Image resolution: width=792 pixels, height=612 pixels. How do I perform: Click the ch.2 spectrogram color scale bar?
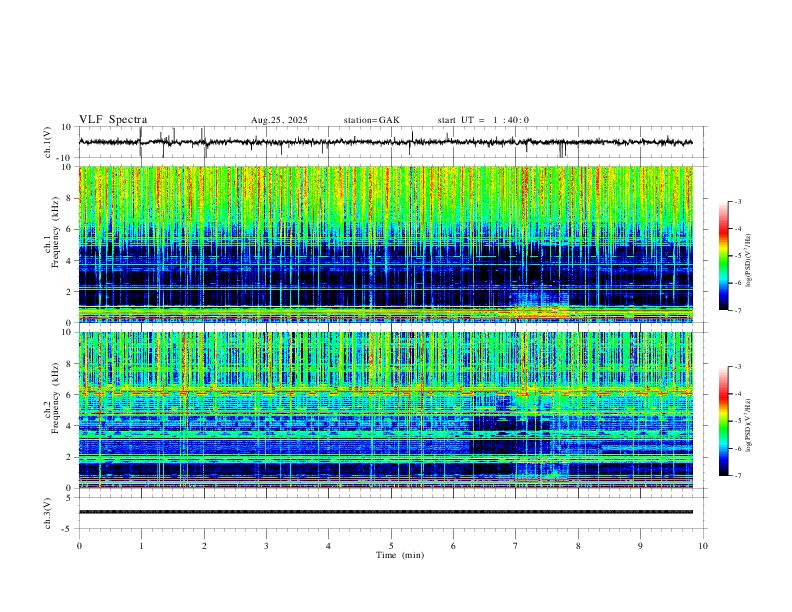(x=724, y=421)
